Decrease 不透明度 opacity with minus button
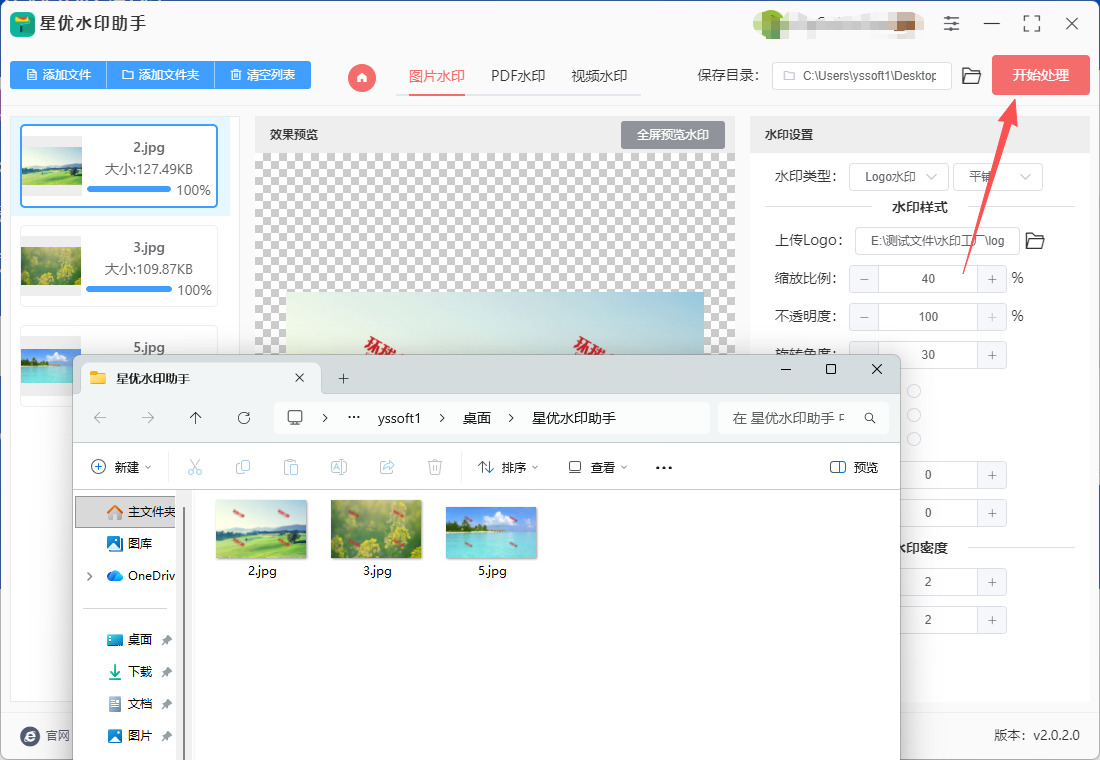The image size is (1100, 760). [x=864, y=317]
